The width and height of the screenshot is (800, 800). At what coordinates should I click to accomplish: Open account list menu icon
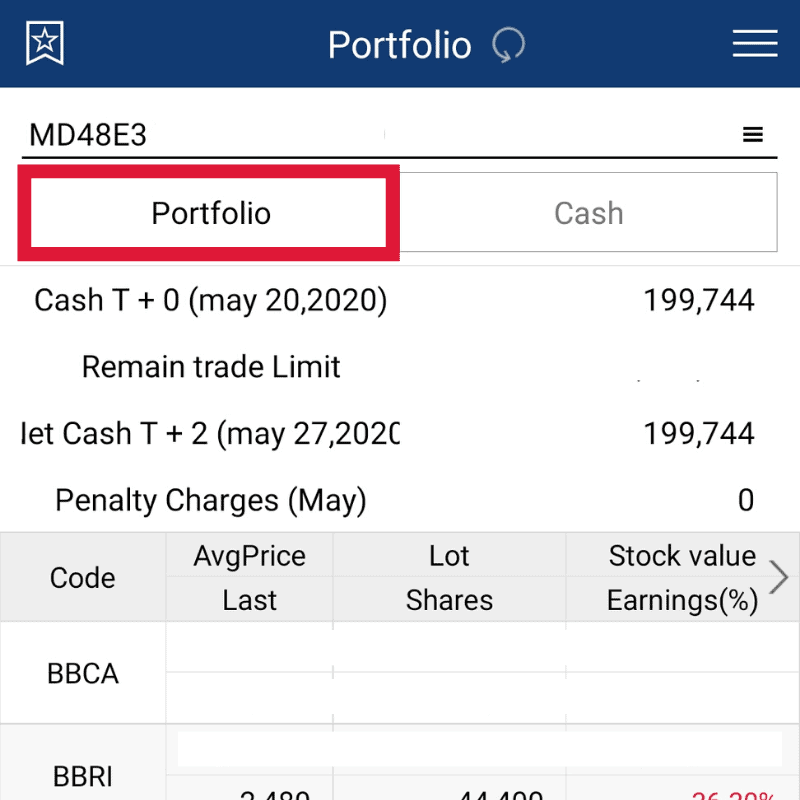coord(753,135)
